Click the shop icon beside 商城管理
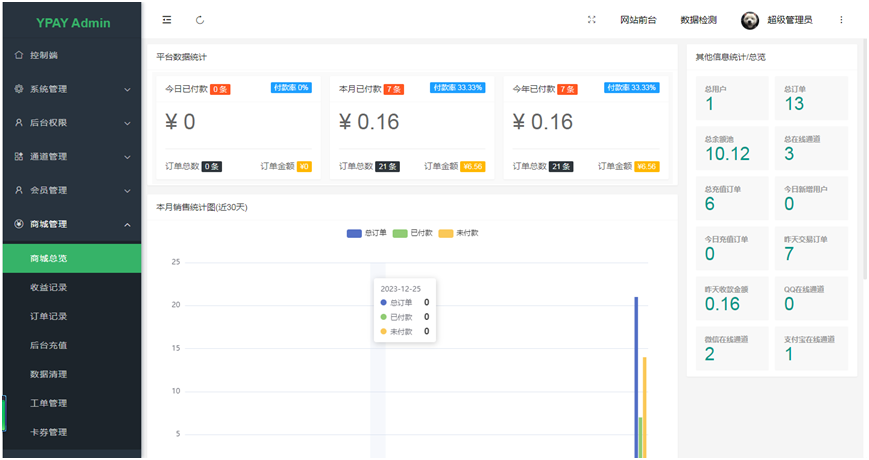 (19, 224)
